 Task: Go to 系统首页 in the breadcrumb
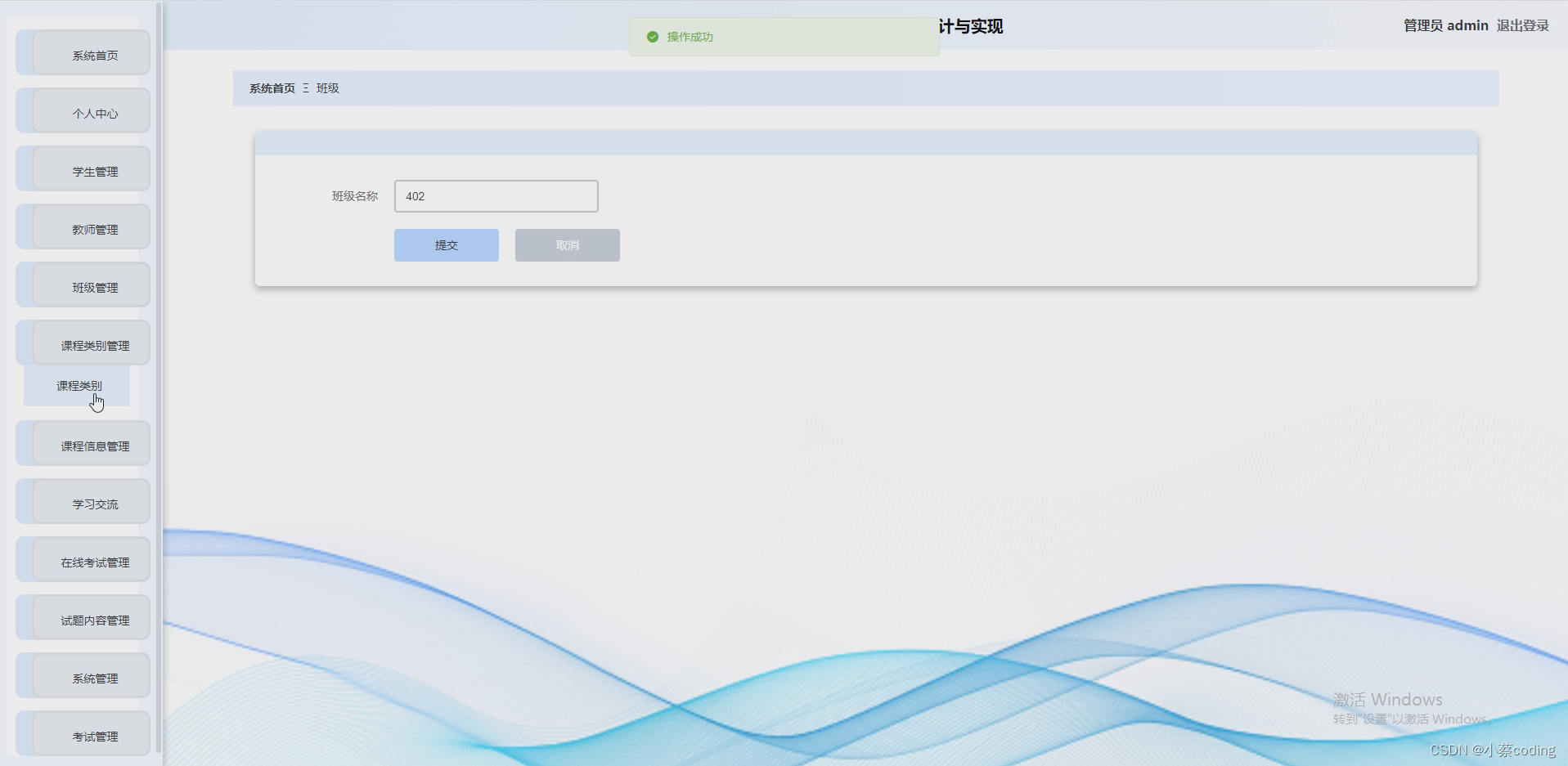tap(272, 88)
